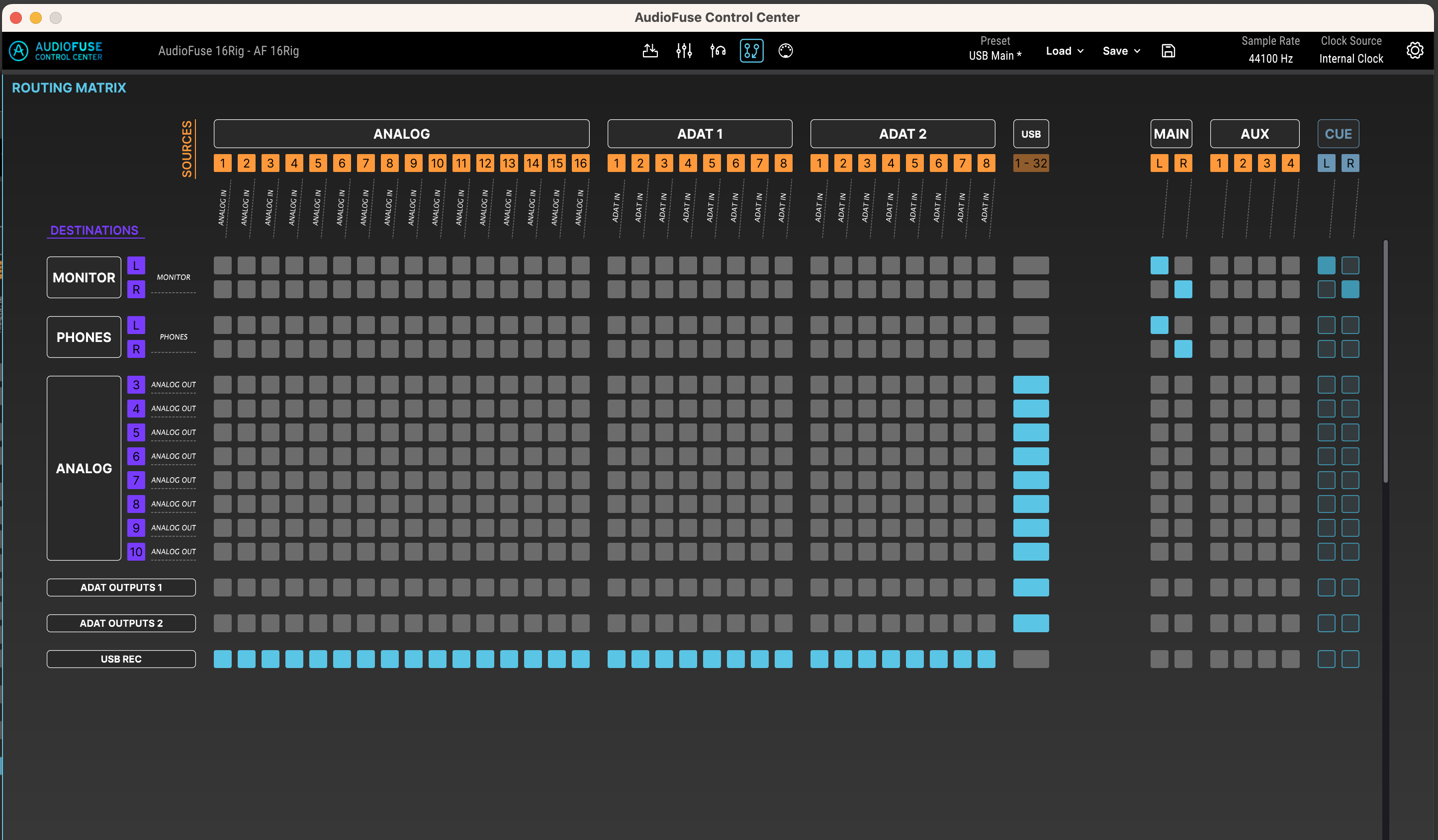Change the Internal Clock source

pos(1350,59)
